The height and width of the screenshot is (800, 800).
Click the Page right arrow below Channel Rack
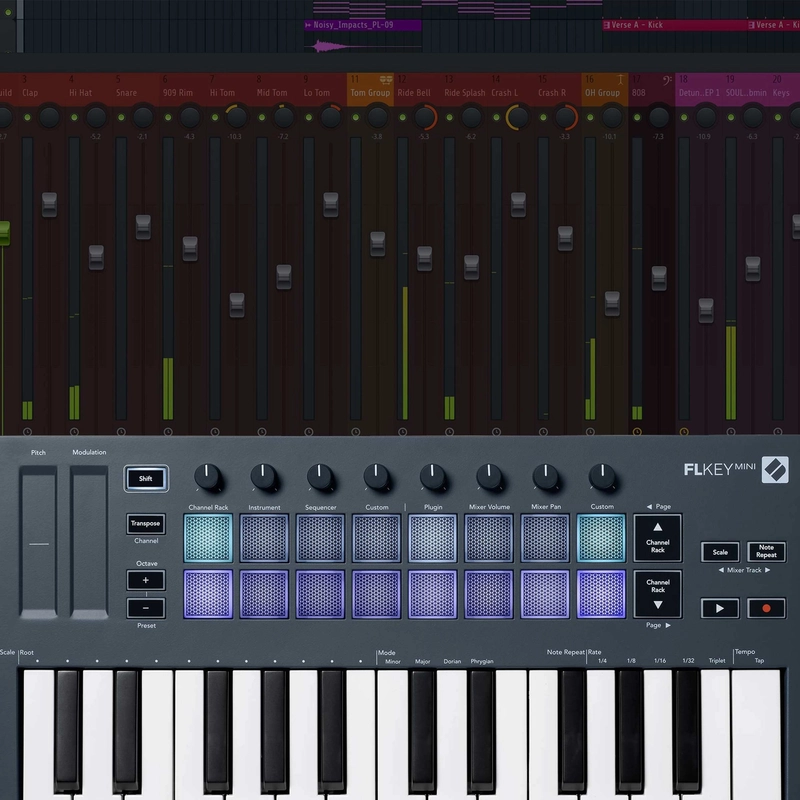point(666,625)
